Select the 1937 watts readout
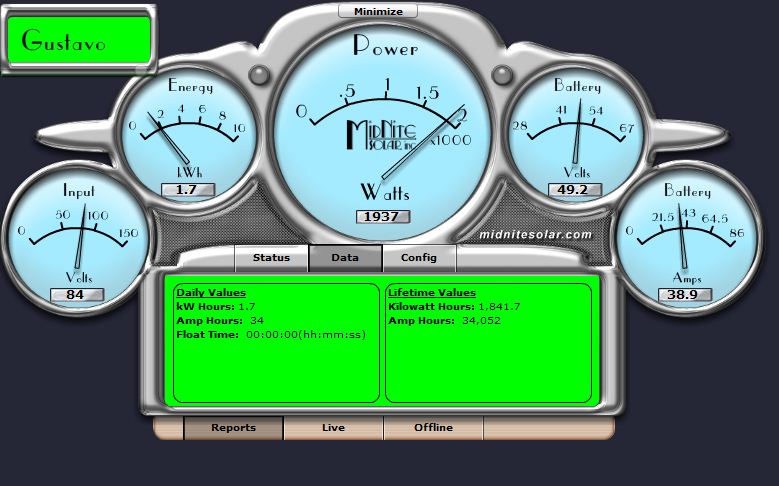The width and height of the screenshot is (779, 486). pyautogui.click(x=383, y=217)
